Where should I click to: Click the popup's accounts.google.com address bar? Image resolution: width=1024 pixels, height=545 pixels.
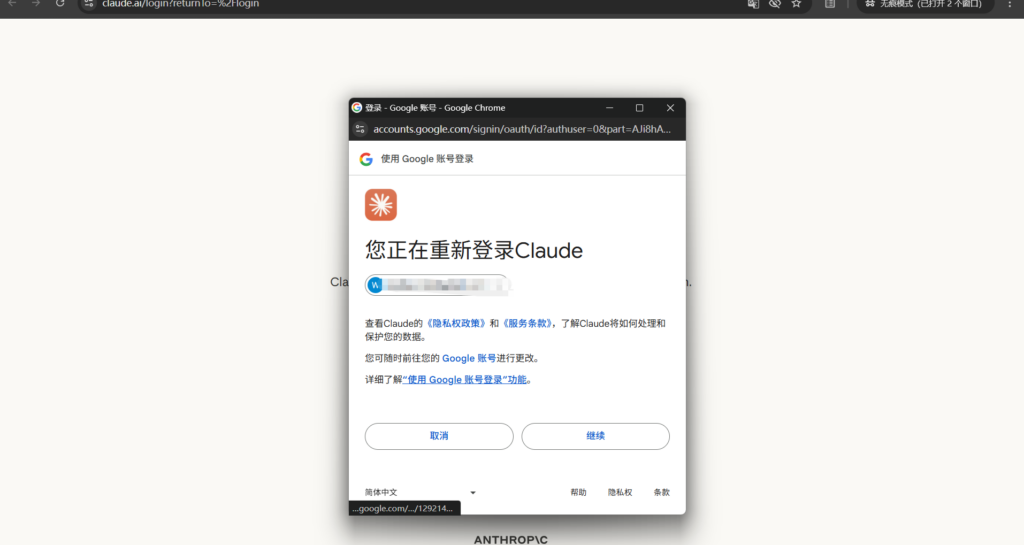522,129
